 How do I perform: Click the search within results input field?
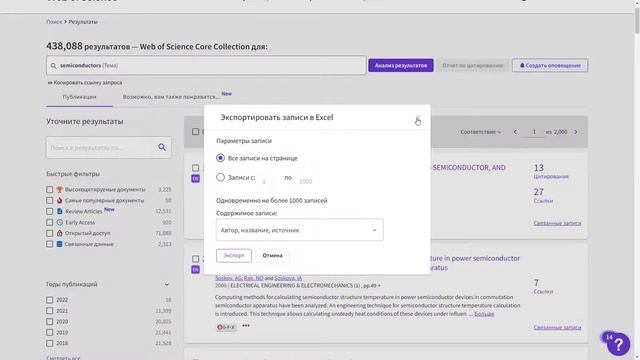click(x=100, y=147)
